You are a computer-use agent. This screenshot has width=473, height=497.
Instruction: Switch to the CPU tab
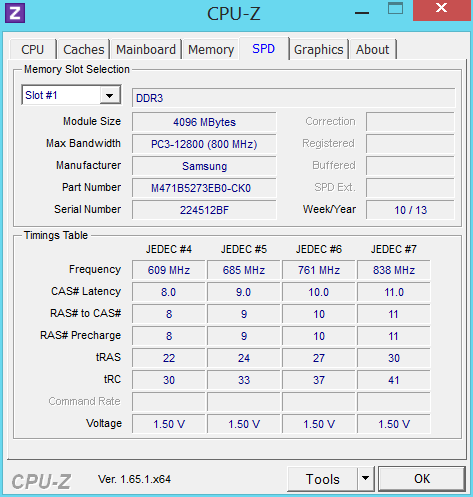coord(33,50)
